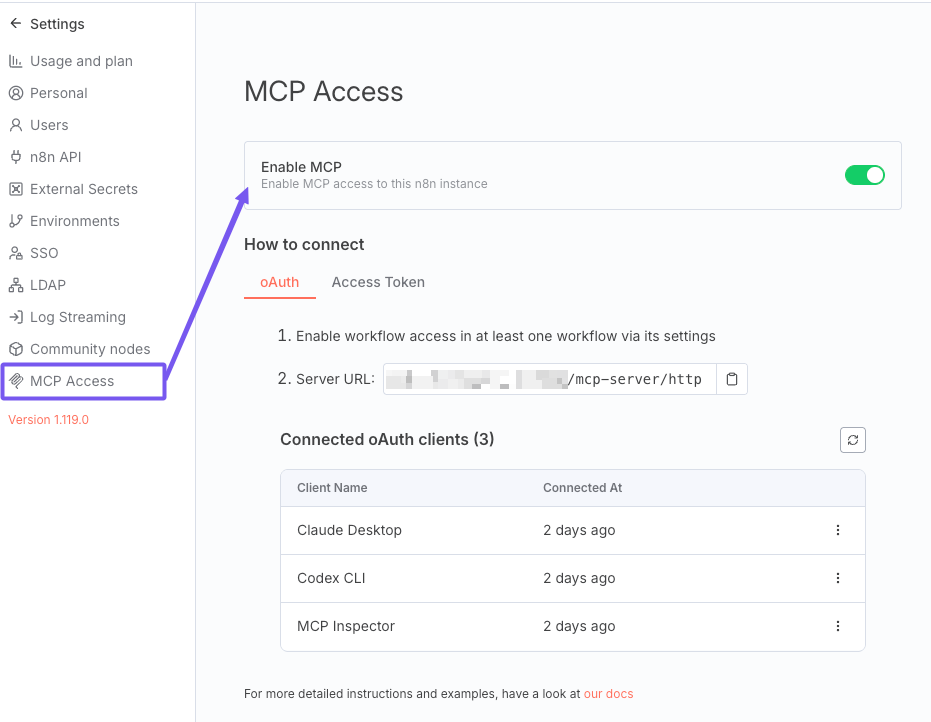The width and height of the screenshot is (931, 722).
Task: Disable the Enable MCP toggle
Action: click(x=864, y=174)
